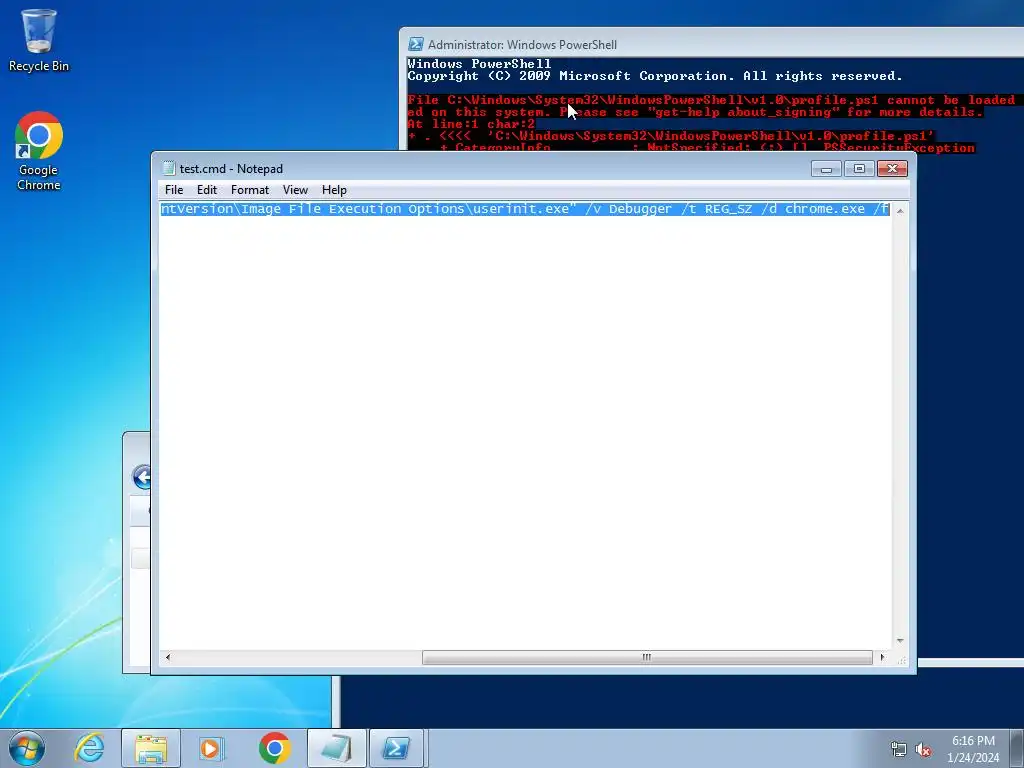Click the network status tray icon

(x=899, y=749)
